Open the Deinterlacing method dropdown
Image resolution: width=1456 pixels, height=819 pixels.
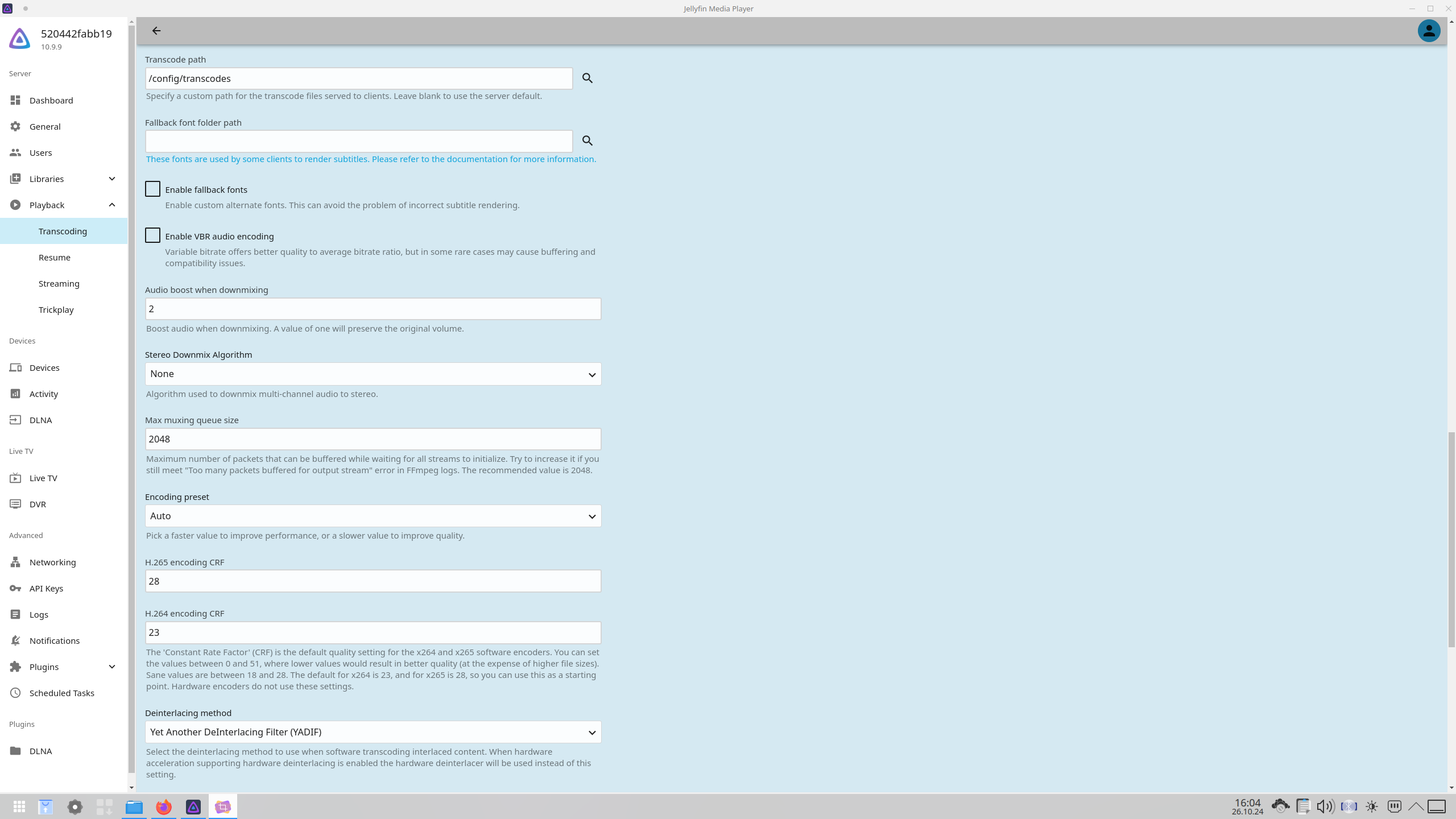373,732
